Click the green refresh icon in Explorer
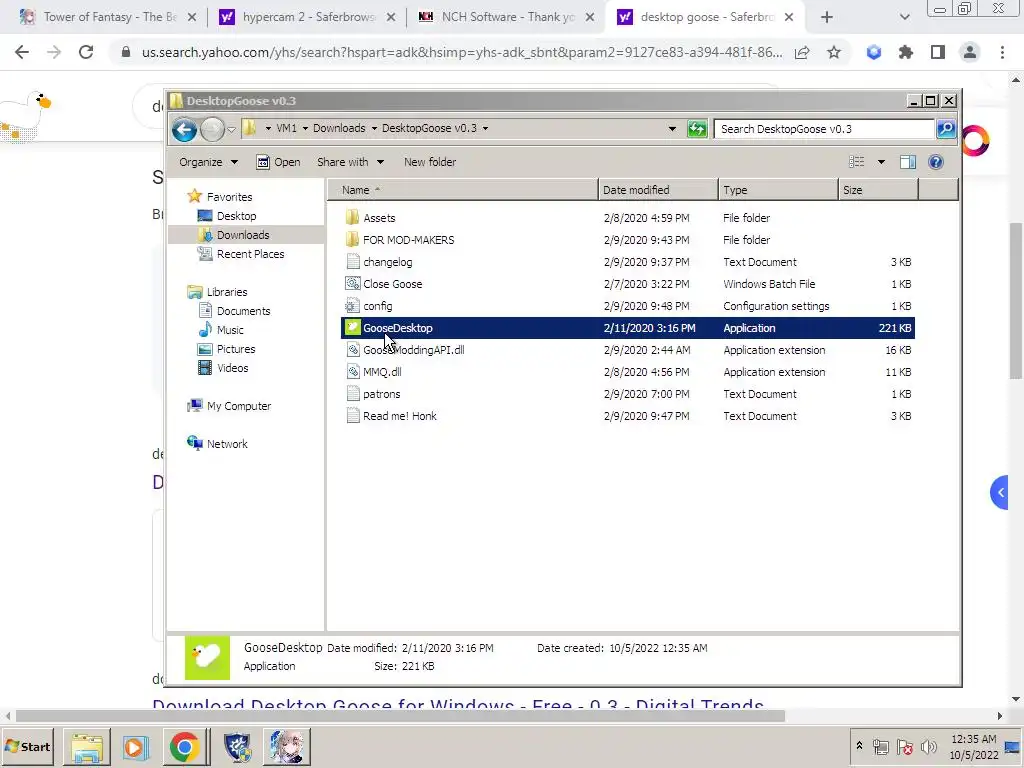This screenshot has width=1024, height=768. coord(697,129)
